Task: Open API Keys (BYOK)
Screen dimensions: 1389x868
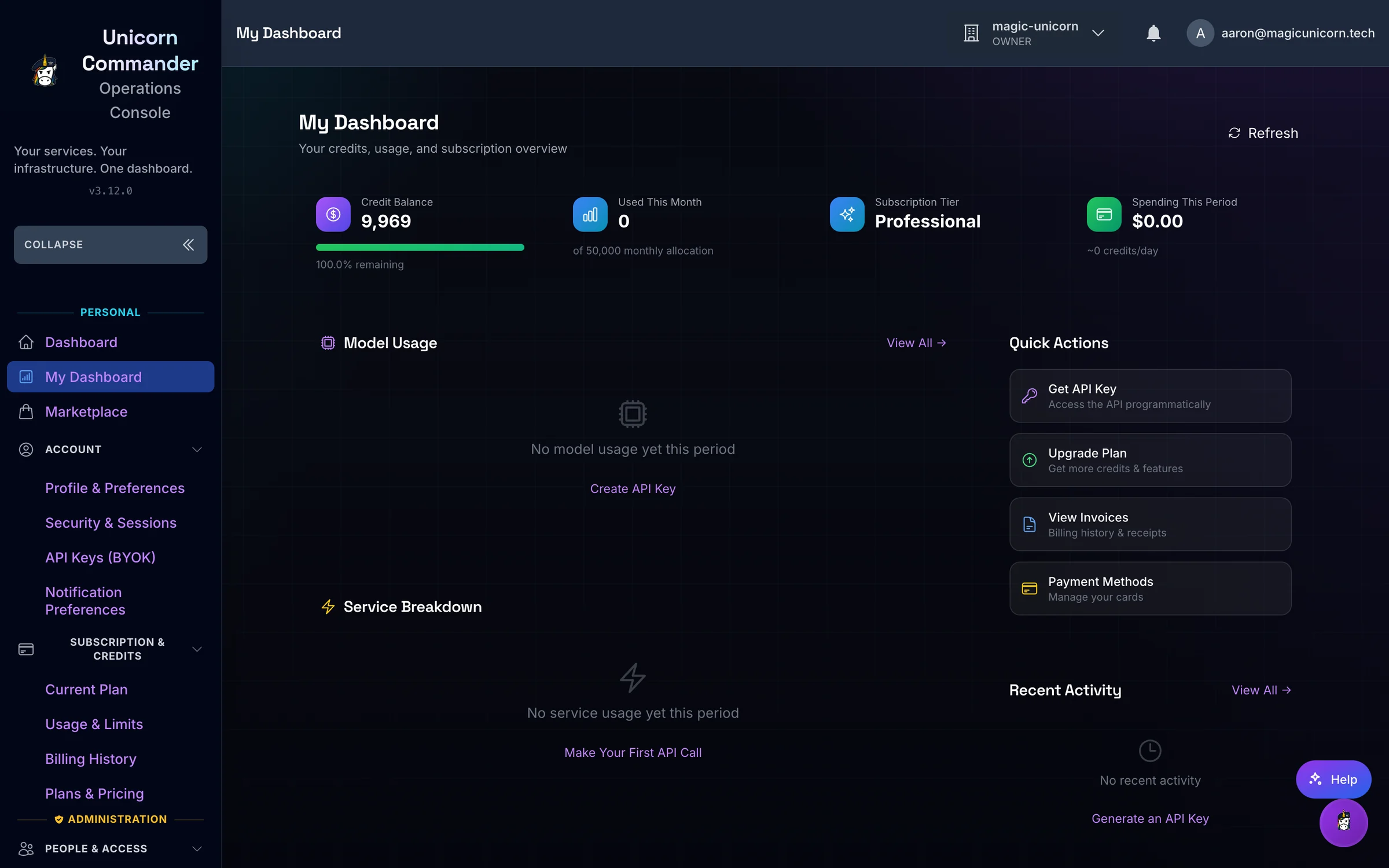Action: point(100,558)
